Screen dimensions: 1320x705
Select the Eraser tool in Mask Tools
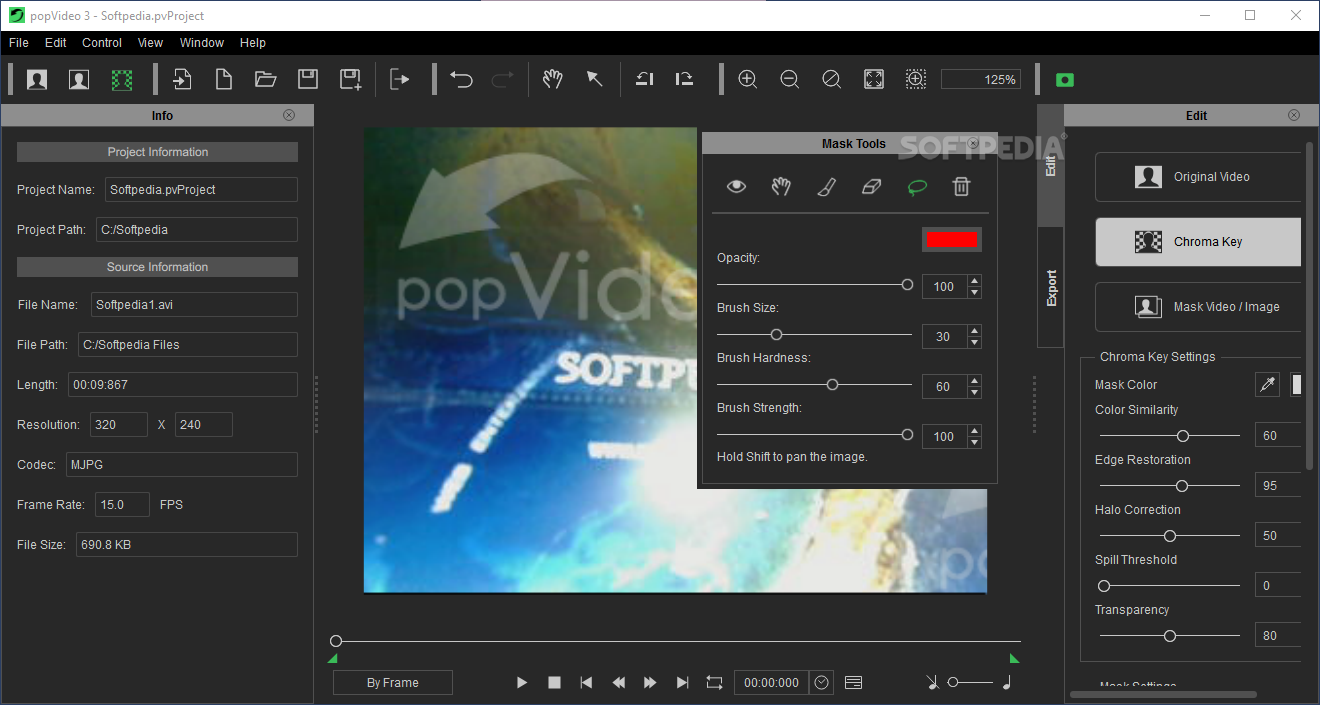[871, 186]
